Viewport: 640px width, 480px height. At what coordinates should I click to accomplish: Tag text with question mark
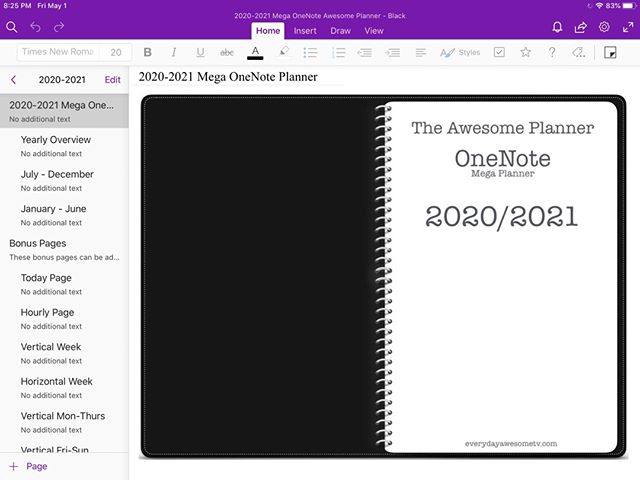(552, 52)
